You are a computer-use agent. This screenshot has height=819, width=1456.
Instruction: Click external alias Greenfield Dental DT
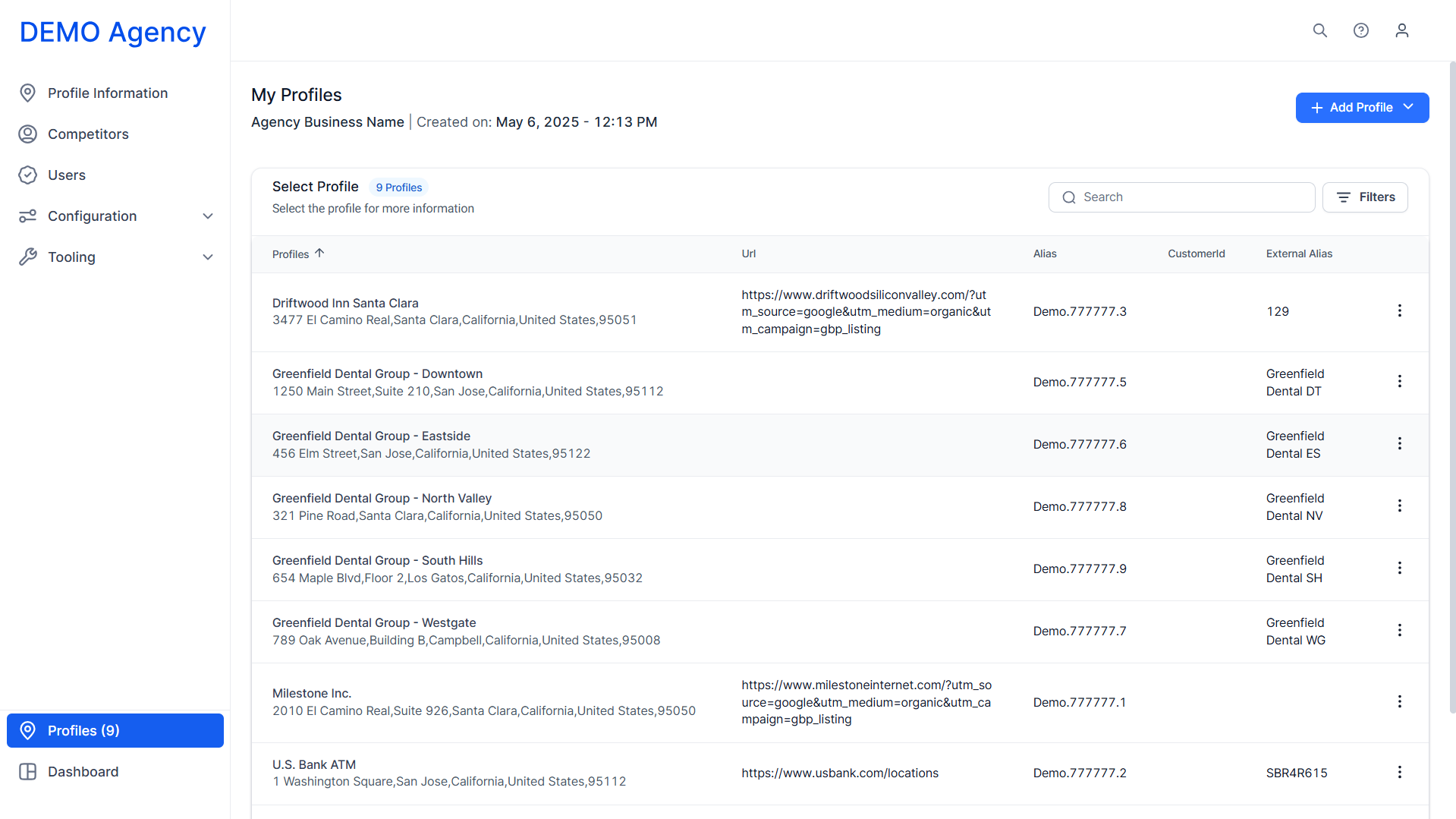tap(1295, 383)
